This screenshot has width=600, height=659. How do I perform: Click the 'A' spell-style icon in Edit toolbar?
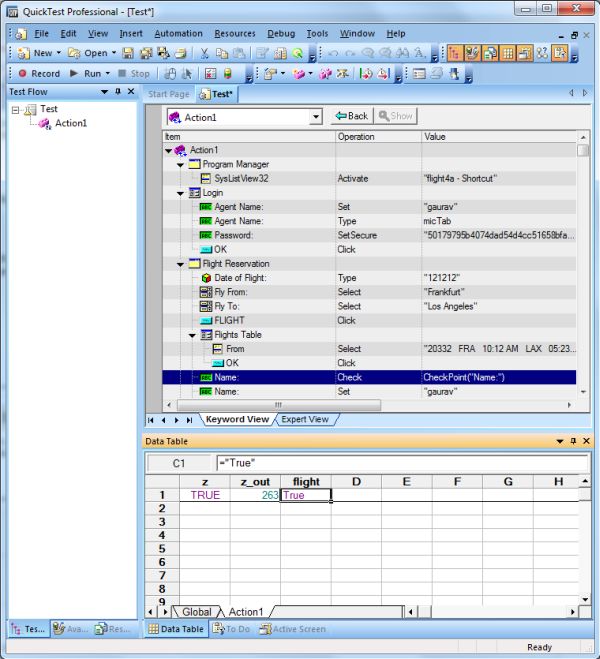tap(419, 53)
